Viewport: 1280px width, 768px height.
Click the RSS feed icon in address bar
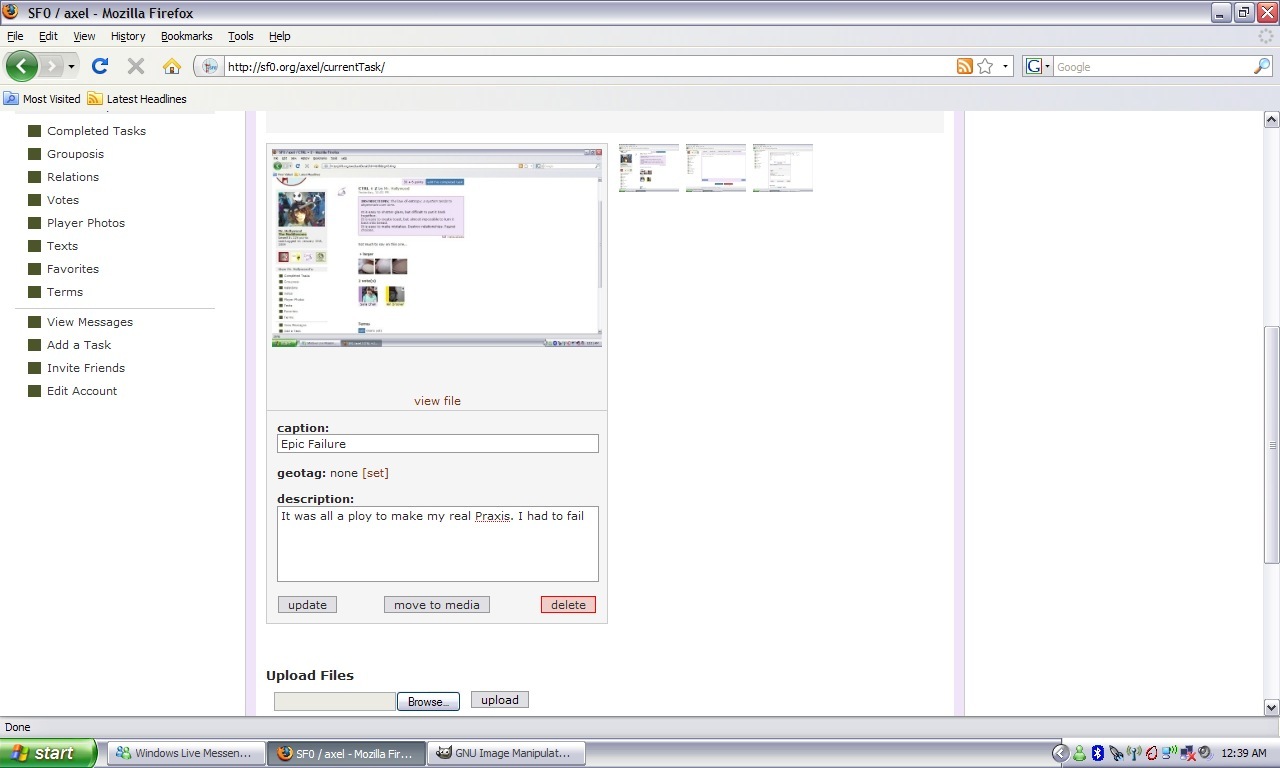(x=964, y=67)
